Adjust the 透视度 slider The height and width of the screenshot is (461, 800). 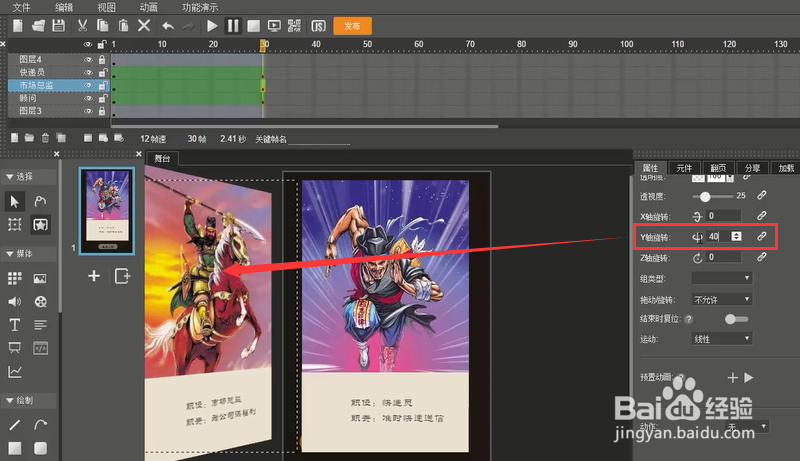pos(712,196)
